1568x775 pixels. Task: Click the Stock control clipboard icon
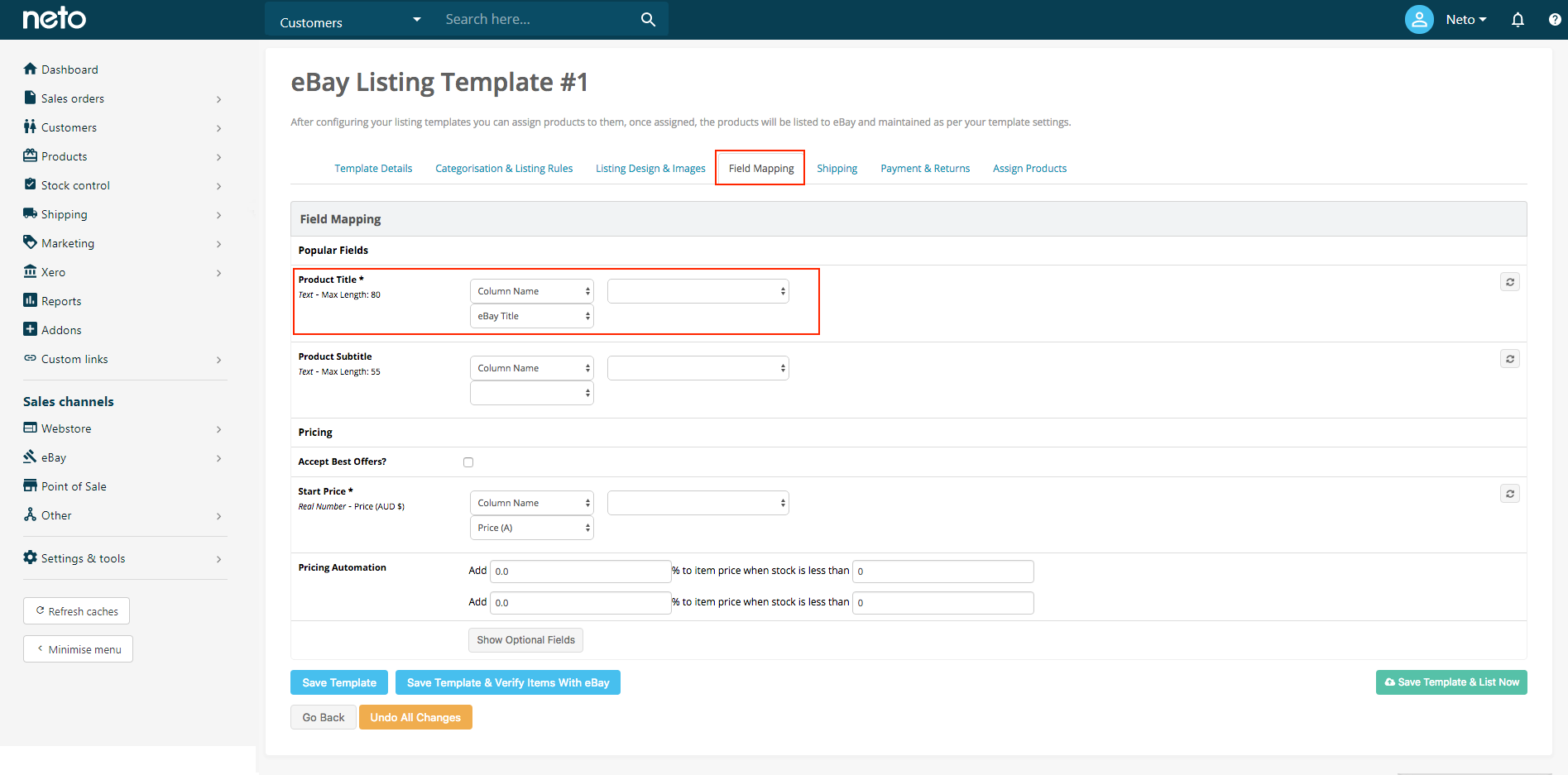click(x=31, y=184)
